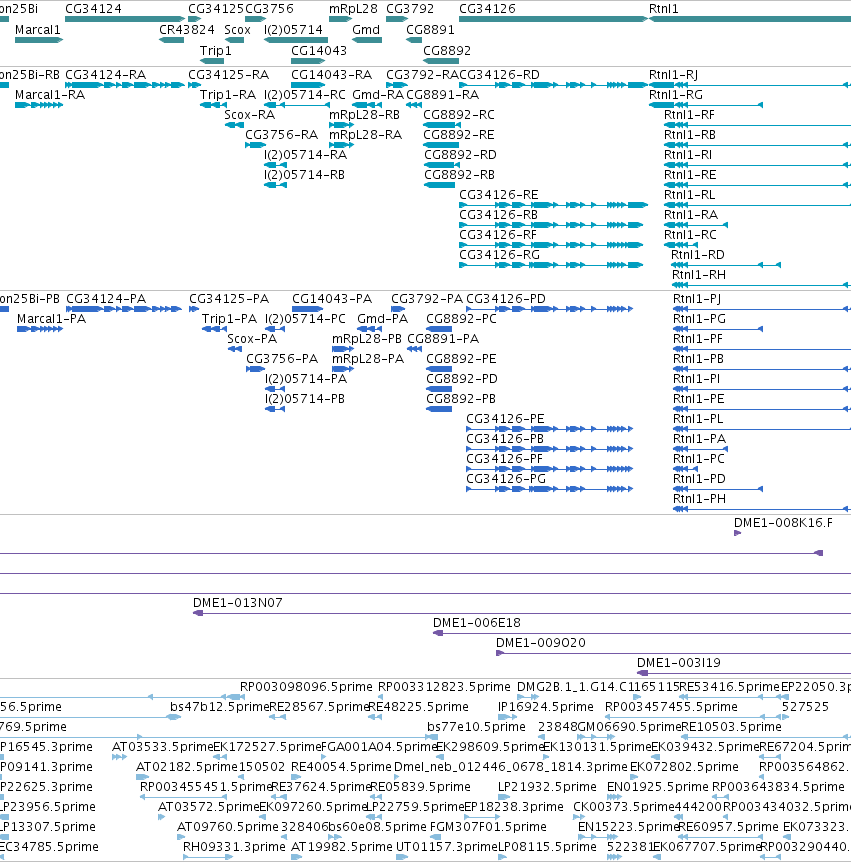Select the Rtnl1-RG transcript
Viewport: 851px width, 862px height.
706,105
